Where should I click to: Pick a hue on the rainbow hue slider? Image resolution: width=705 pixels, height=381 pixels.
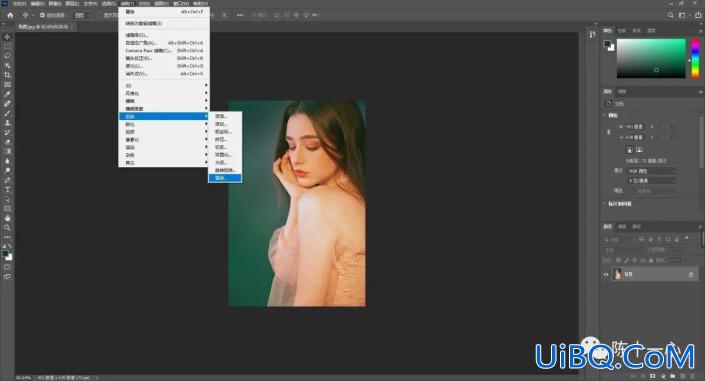(x=695, y=58)
